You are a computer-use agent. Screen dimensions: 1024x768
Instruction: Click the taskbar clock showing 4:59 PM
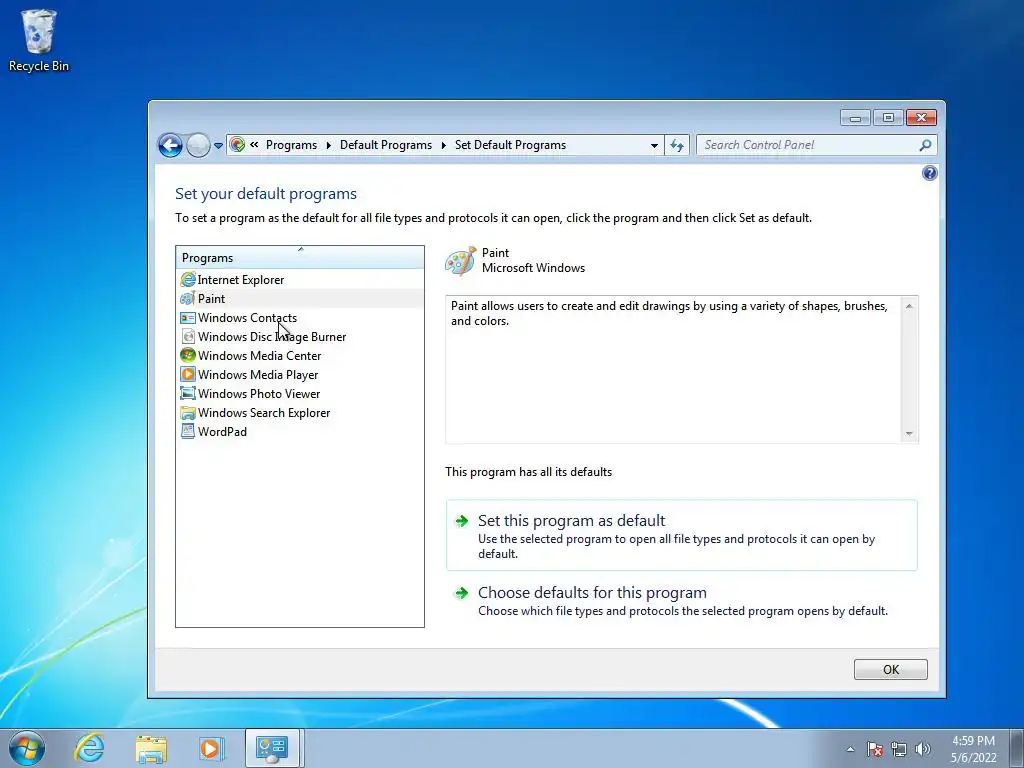tap(974, 749)
